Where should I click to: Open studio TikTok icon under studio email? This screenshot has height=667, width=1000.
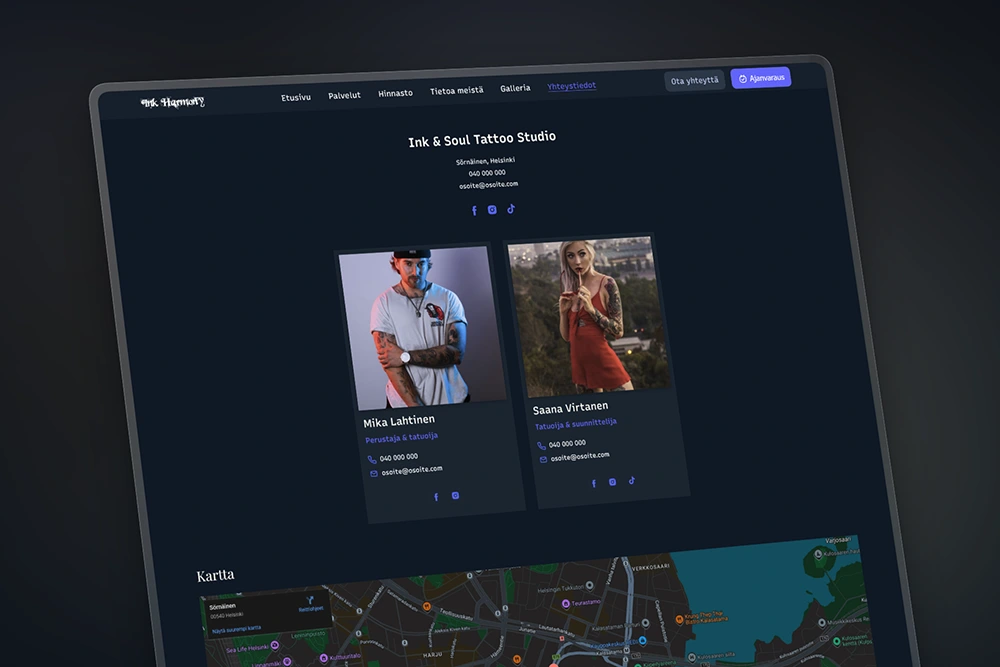(x=511, y=209)
